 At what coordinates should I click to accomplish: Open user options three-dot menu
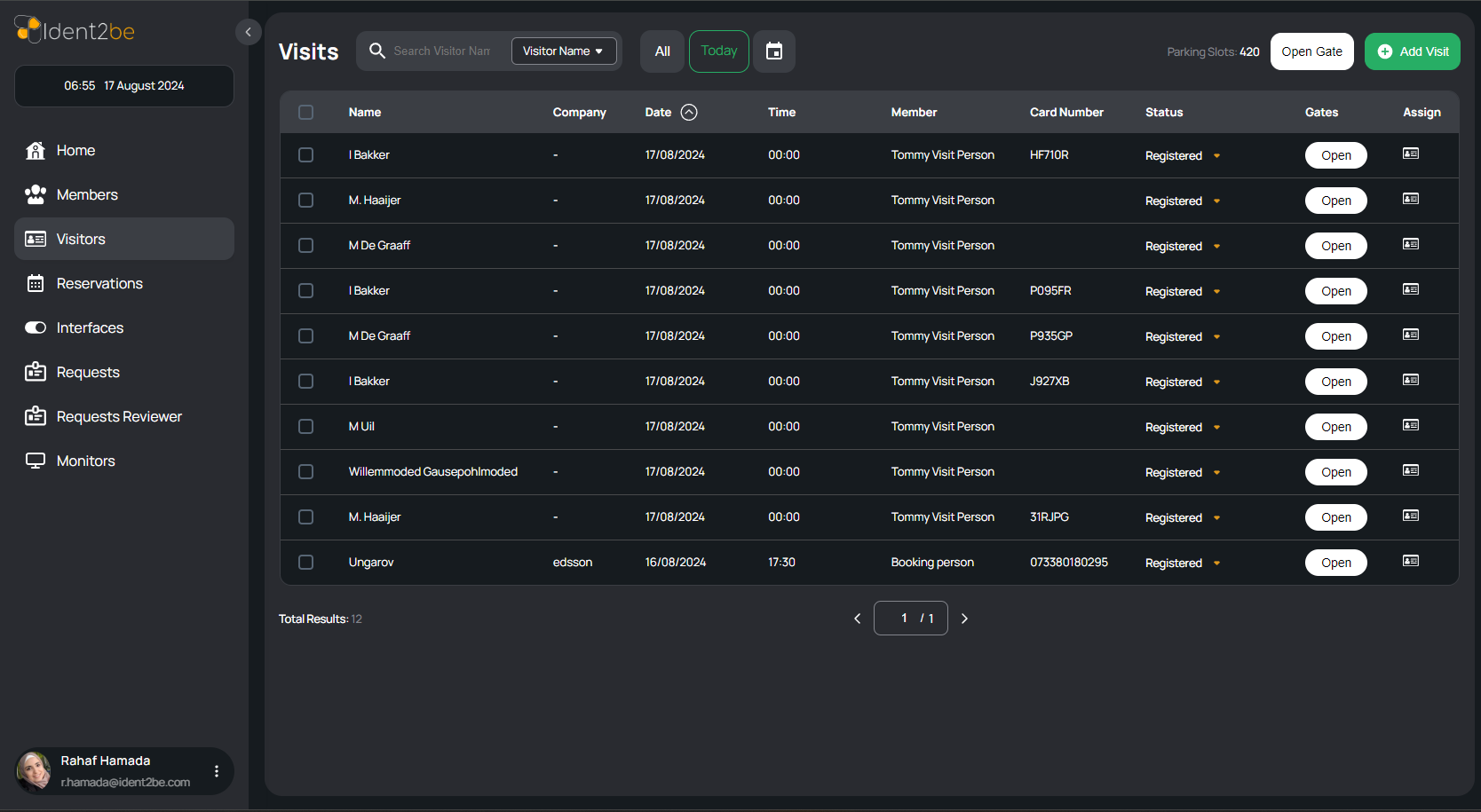pos(217,771)
